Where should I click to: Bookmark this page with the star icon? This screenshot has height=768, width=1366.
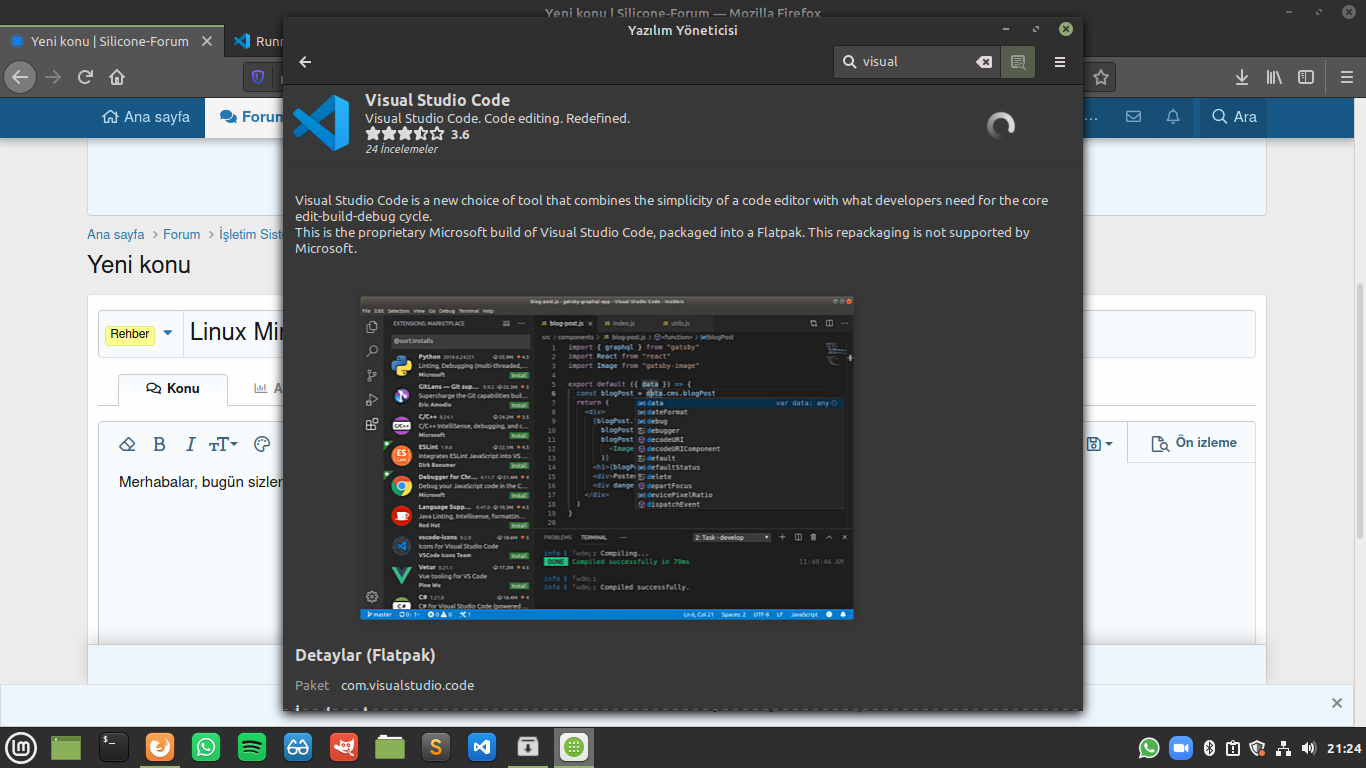(1101, 77)
